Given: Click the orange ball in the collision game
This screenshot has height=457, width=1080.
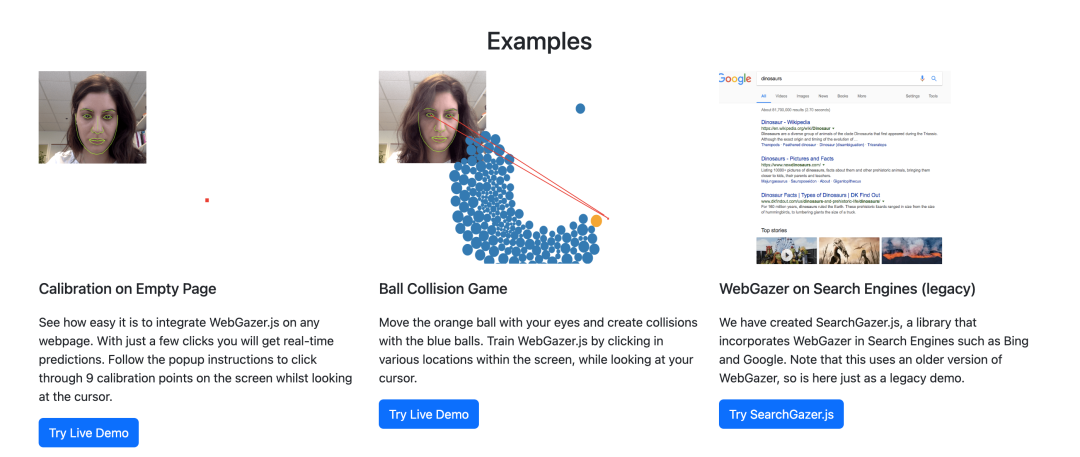Looking at the screenshot, I should pyautogui.click(x=596, y=220).
